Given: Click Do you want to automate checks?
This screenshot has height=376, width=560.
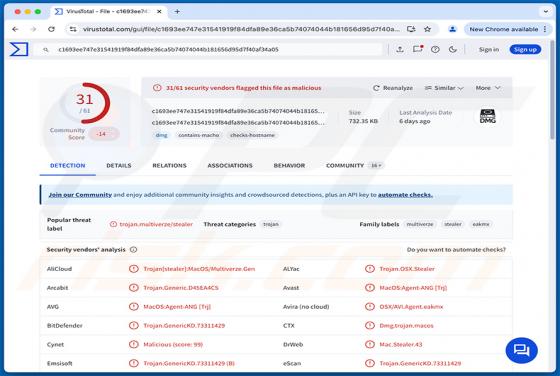Looking at the screenshot, I should (x=456, y=250).
